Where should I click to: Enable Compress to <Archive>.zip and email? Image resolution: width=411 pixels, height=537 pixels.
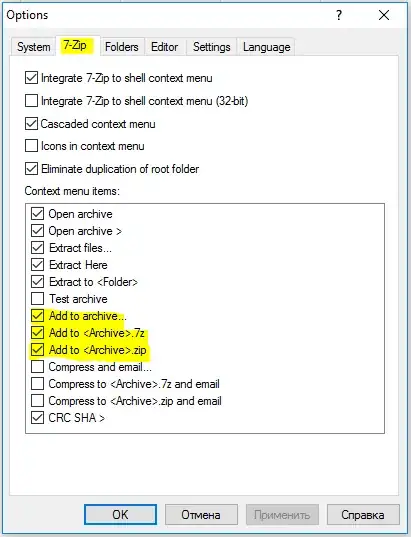coord(37,401)
